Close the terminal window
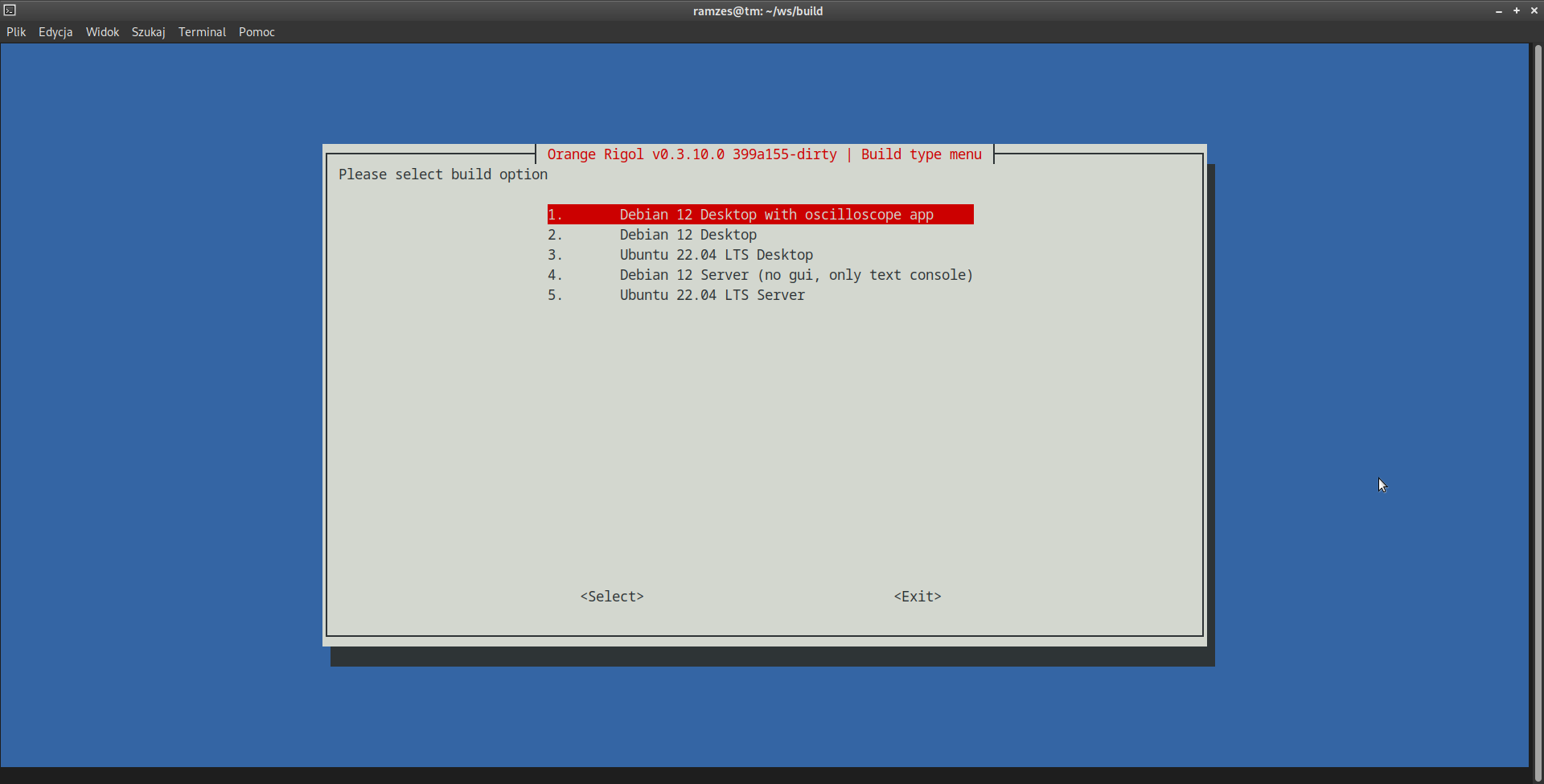Image resolution: width=1544 pixels, height=784 pixels. 1534,10
